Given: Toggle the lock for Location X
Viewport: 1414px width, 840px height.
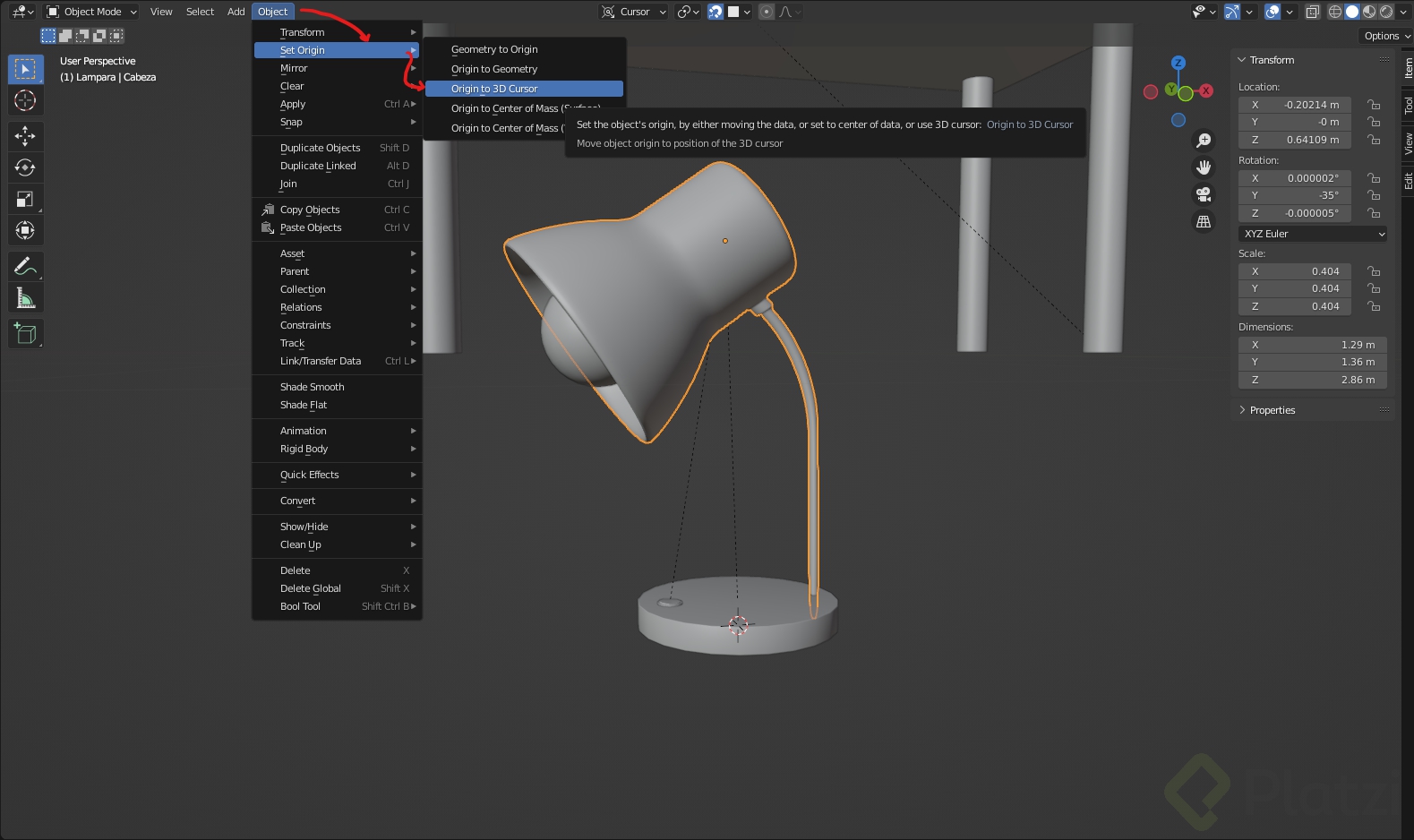Looking at the screenshot, I should click(1374, 105).
